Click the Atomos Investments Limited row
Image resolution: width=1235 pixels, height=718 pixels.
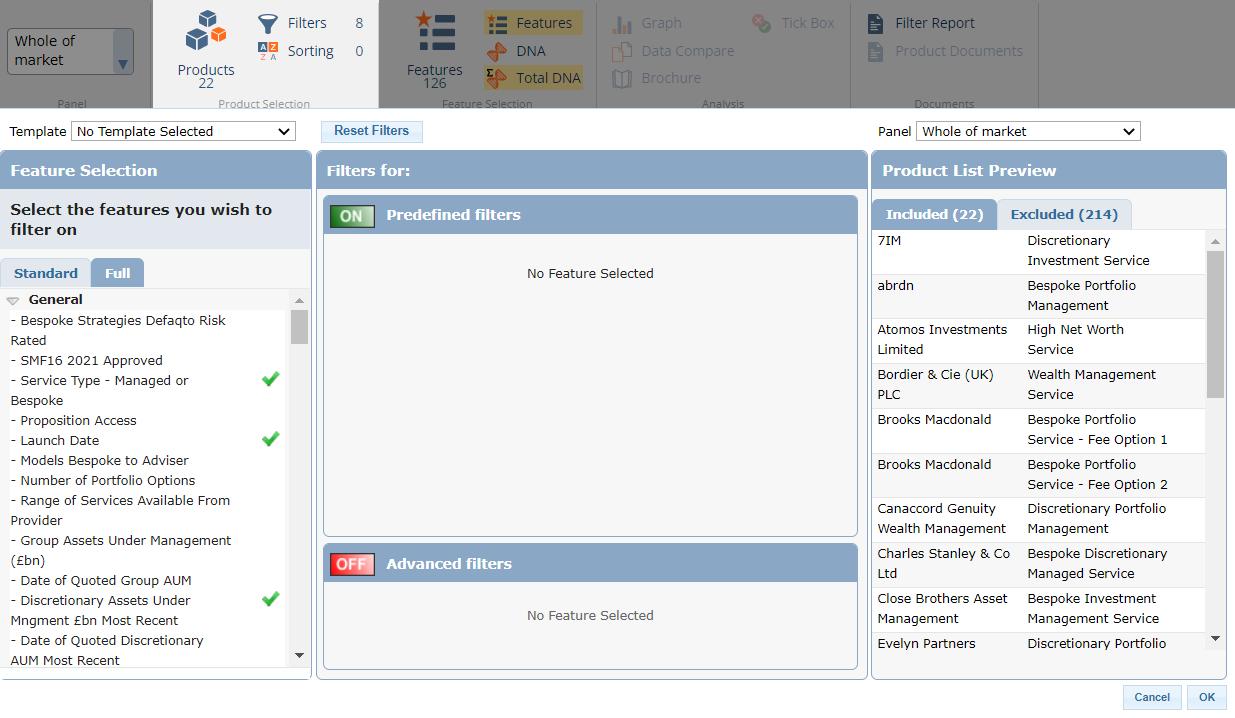pos(1038,340)
